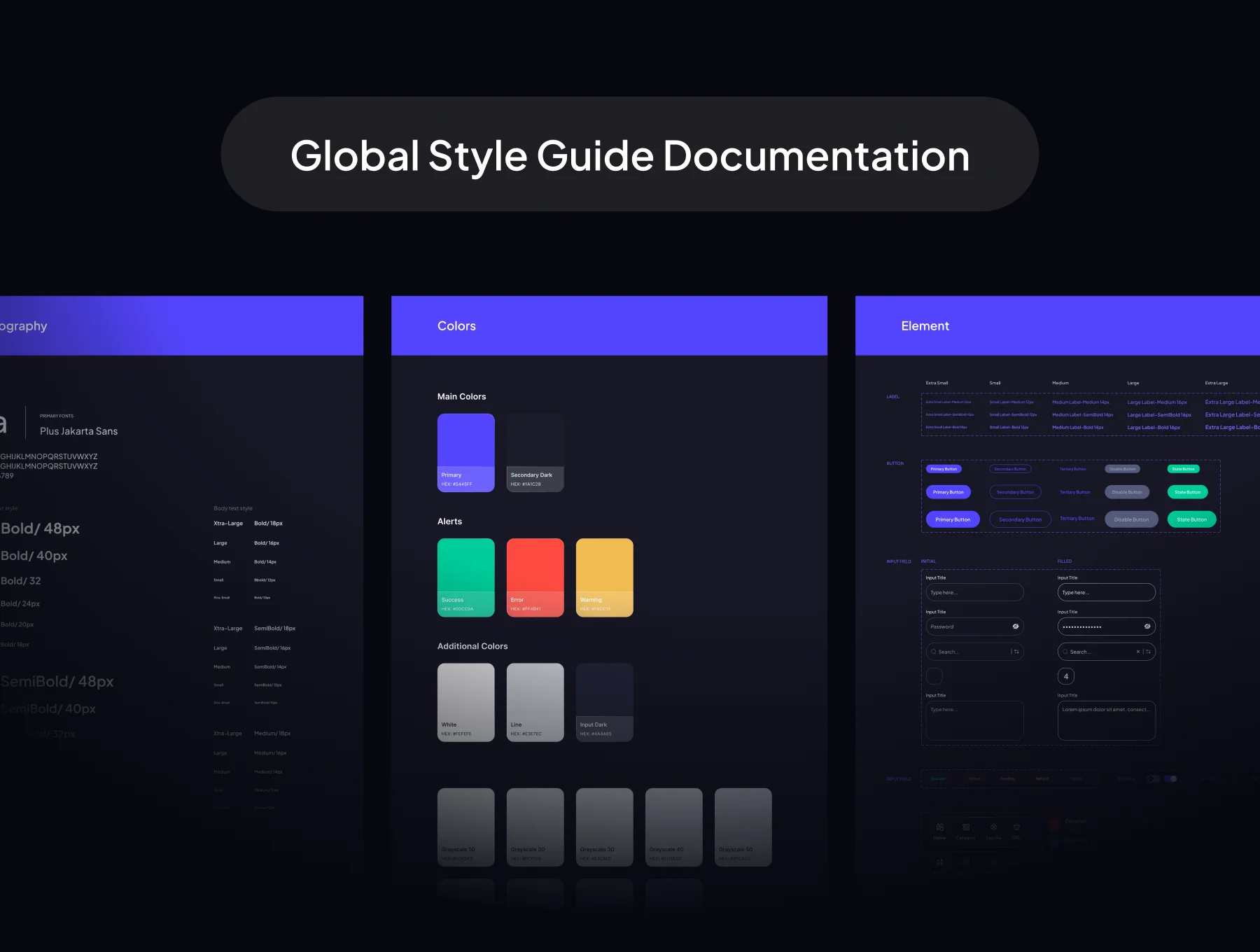Select the yellow Warning alert swatch
Viewport: 1260px width, 952px height.
pyautogui.click(x=605, y=577)
